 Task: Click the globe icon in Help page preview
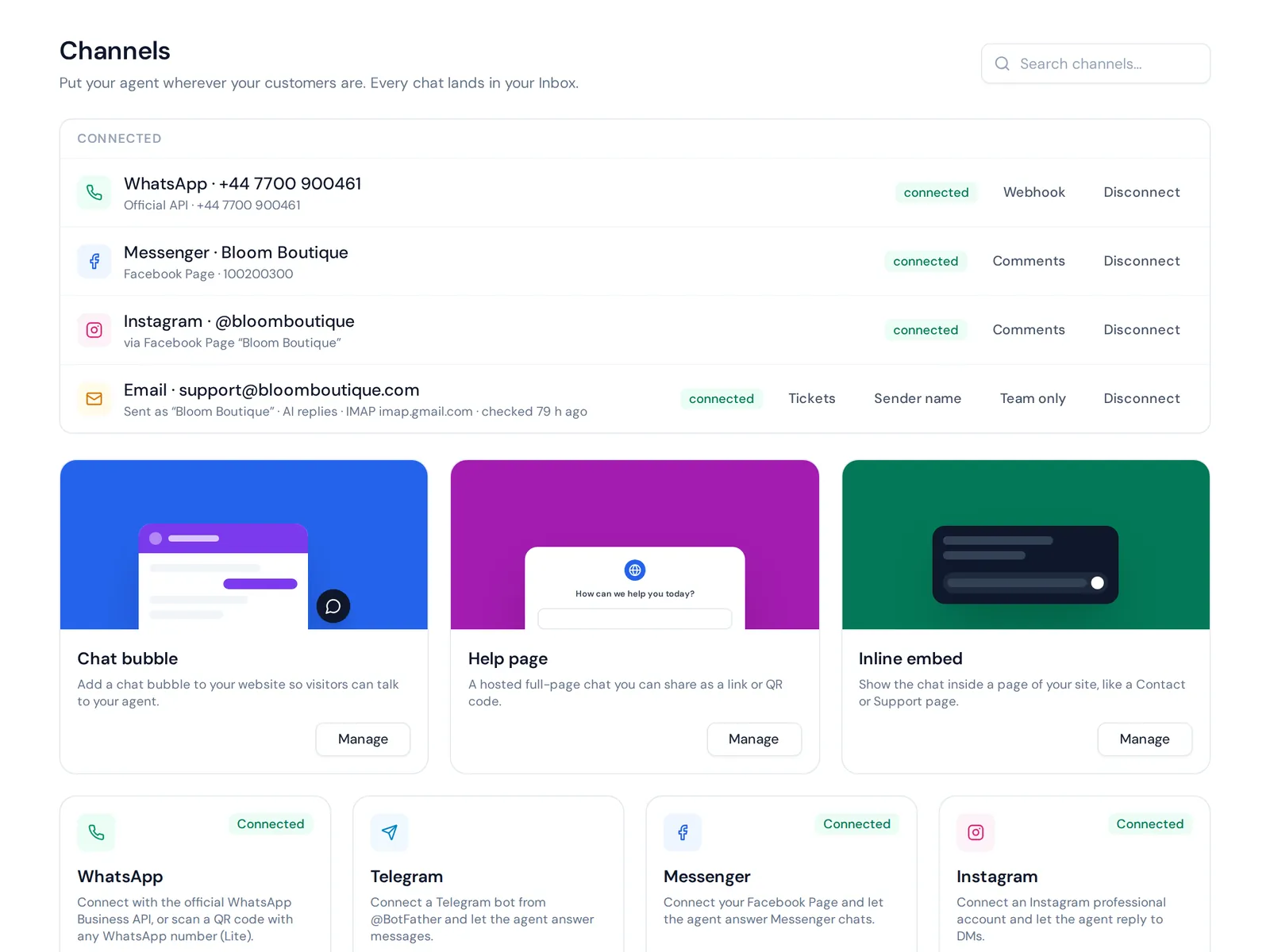(635, 570)
